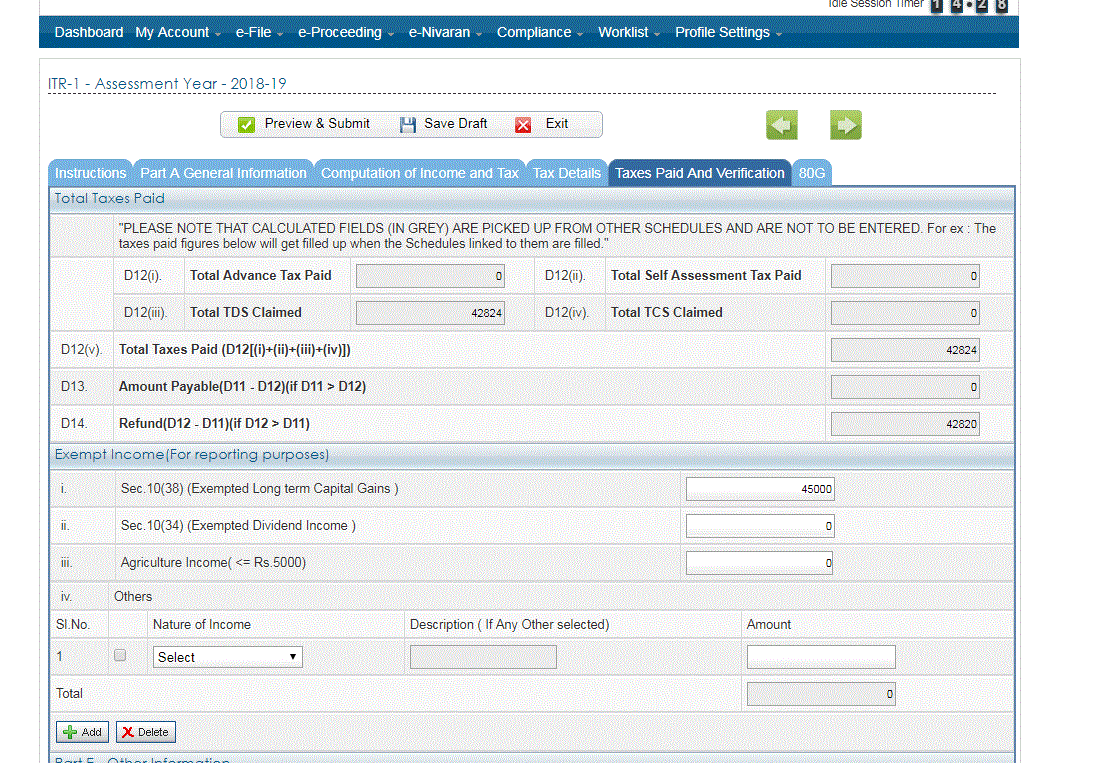The image size is (1110, 763).
Task: Go to the Dashboard
Action: [89, 32]
